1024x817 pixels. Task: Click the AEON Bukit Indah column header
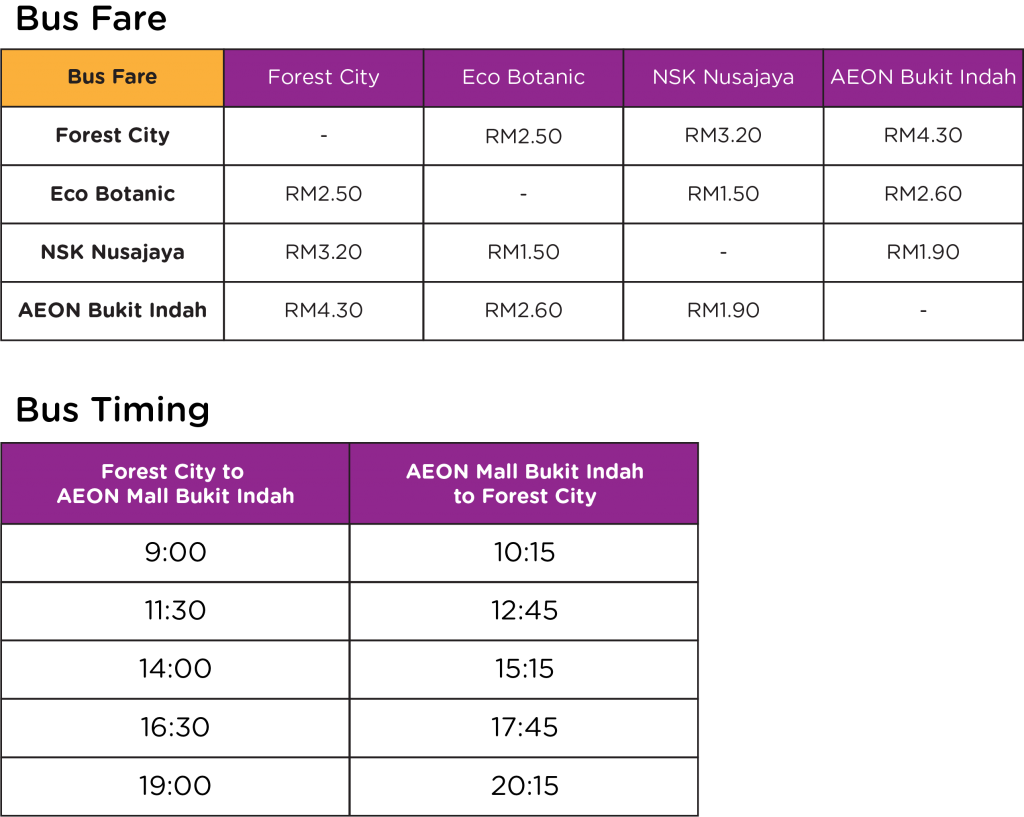[923, 78]
